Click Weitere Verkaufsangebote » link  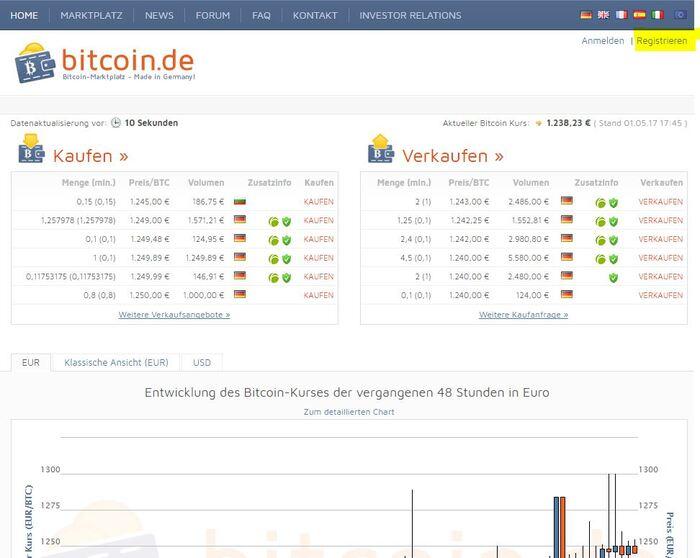pos(174,315)
